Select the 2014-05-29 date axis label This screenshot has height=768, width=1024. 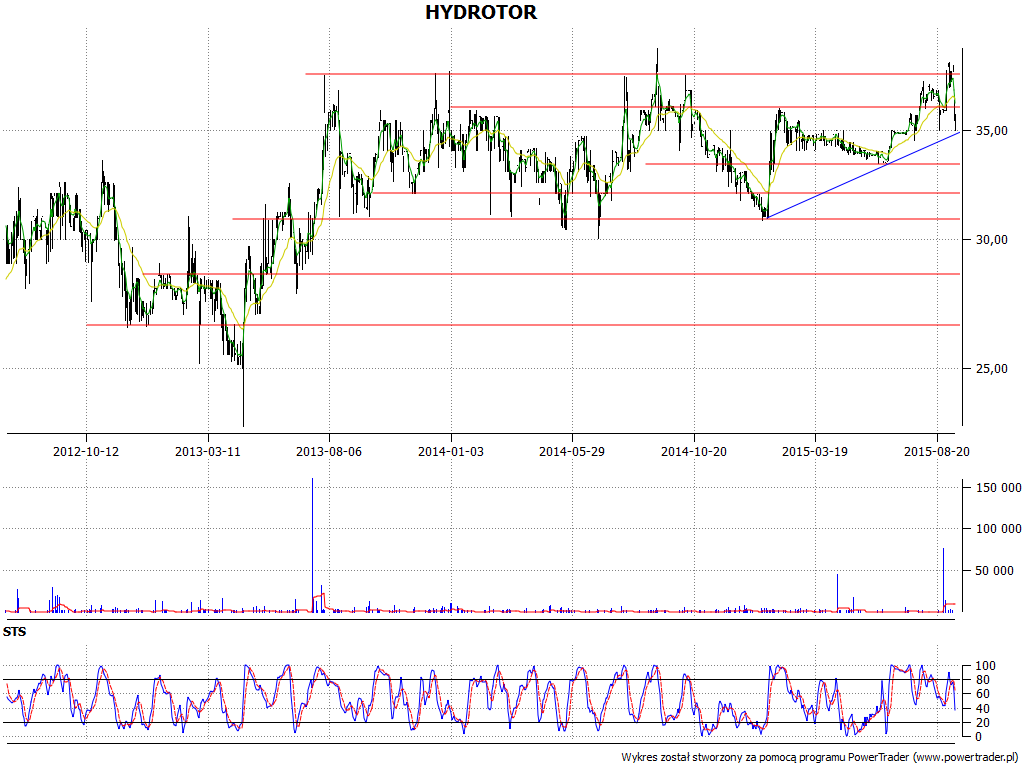tap(572, 451)
